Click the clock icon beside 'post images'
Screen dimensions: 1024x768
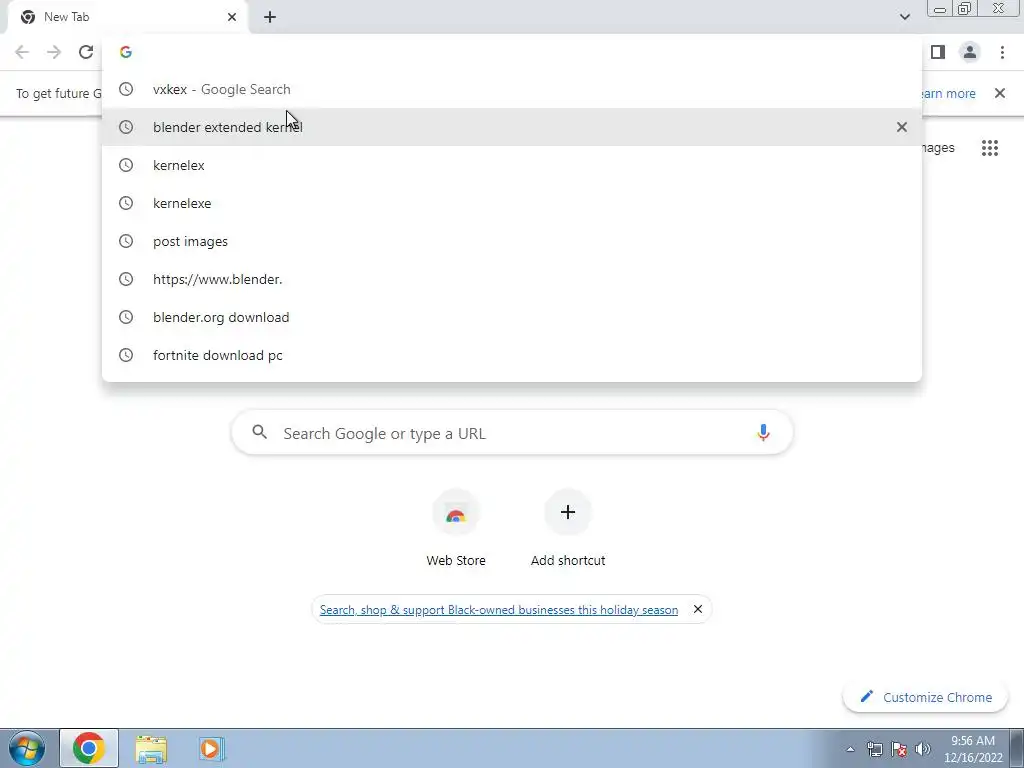click(x=126, y=241)
